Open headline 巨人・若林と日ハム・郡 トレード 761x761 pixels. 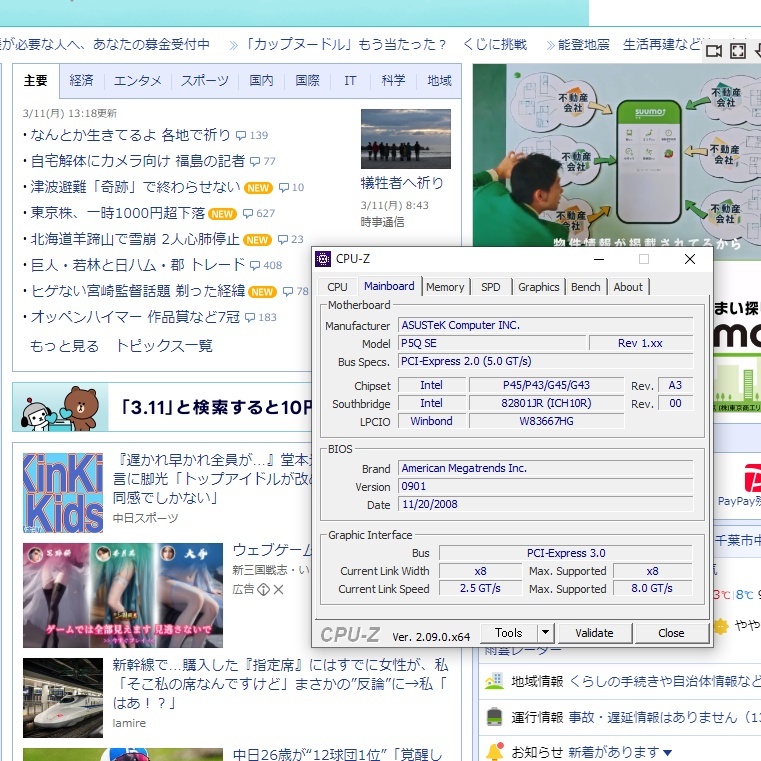138,265
